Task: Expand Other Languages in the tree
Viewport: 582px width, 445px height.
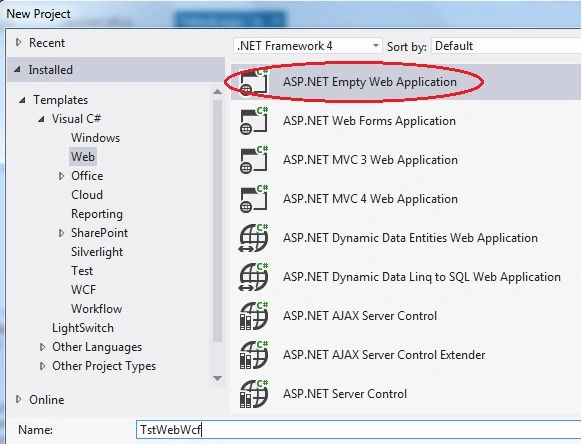Action: click(42, 347)
